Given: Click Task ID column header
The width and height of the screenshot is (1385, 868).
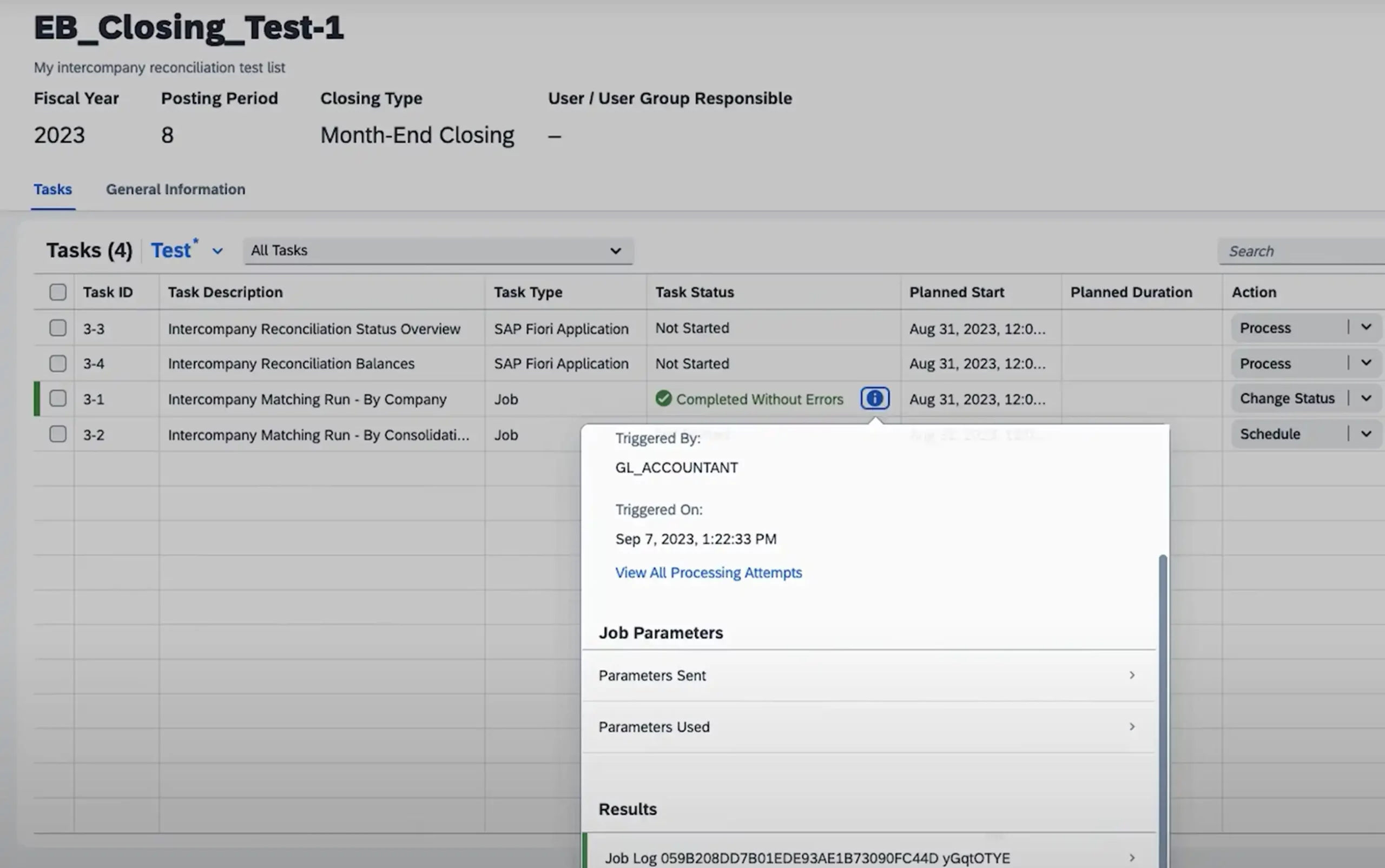Looking at the screenshot, I should [108, 292].
